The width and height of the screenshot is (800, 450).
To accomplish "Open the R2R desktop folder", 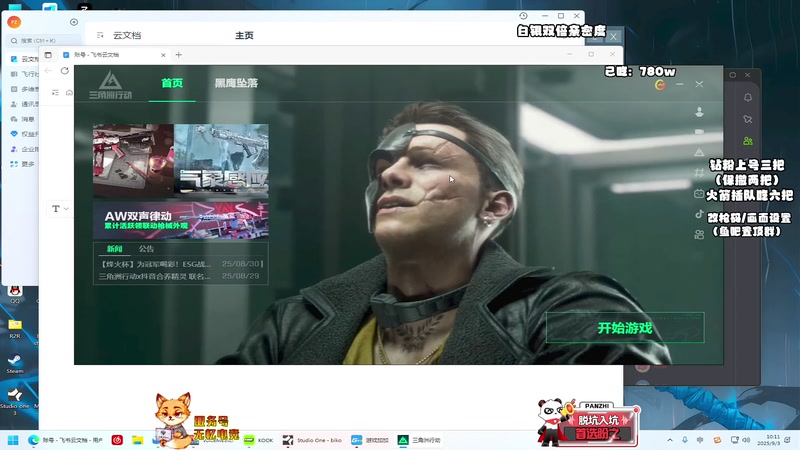I will point(15,329).
